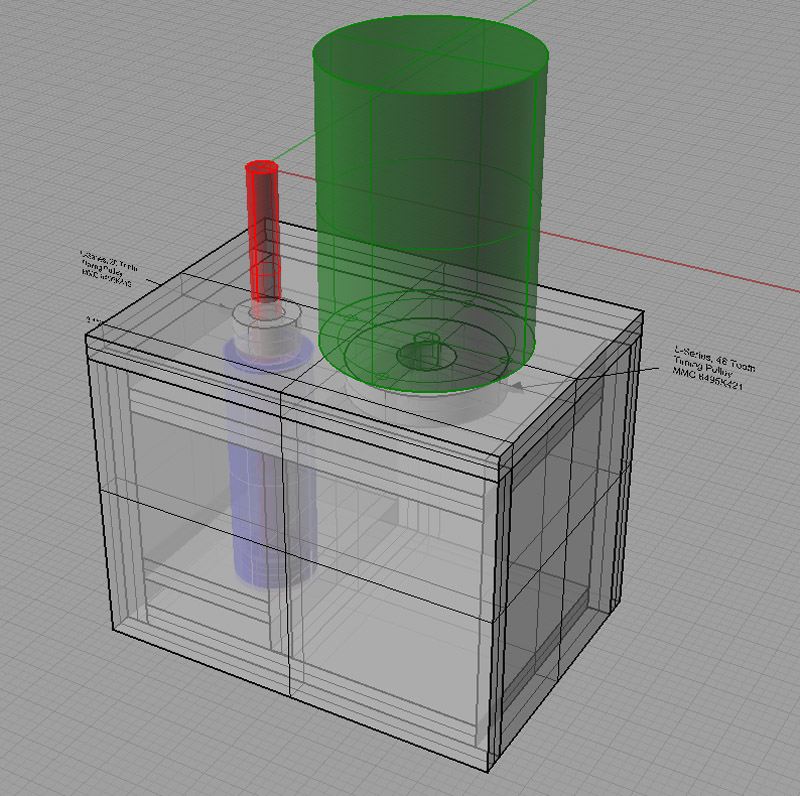Select the square bore inside the green cylinder

[x=424, y=352]
